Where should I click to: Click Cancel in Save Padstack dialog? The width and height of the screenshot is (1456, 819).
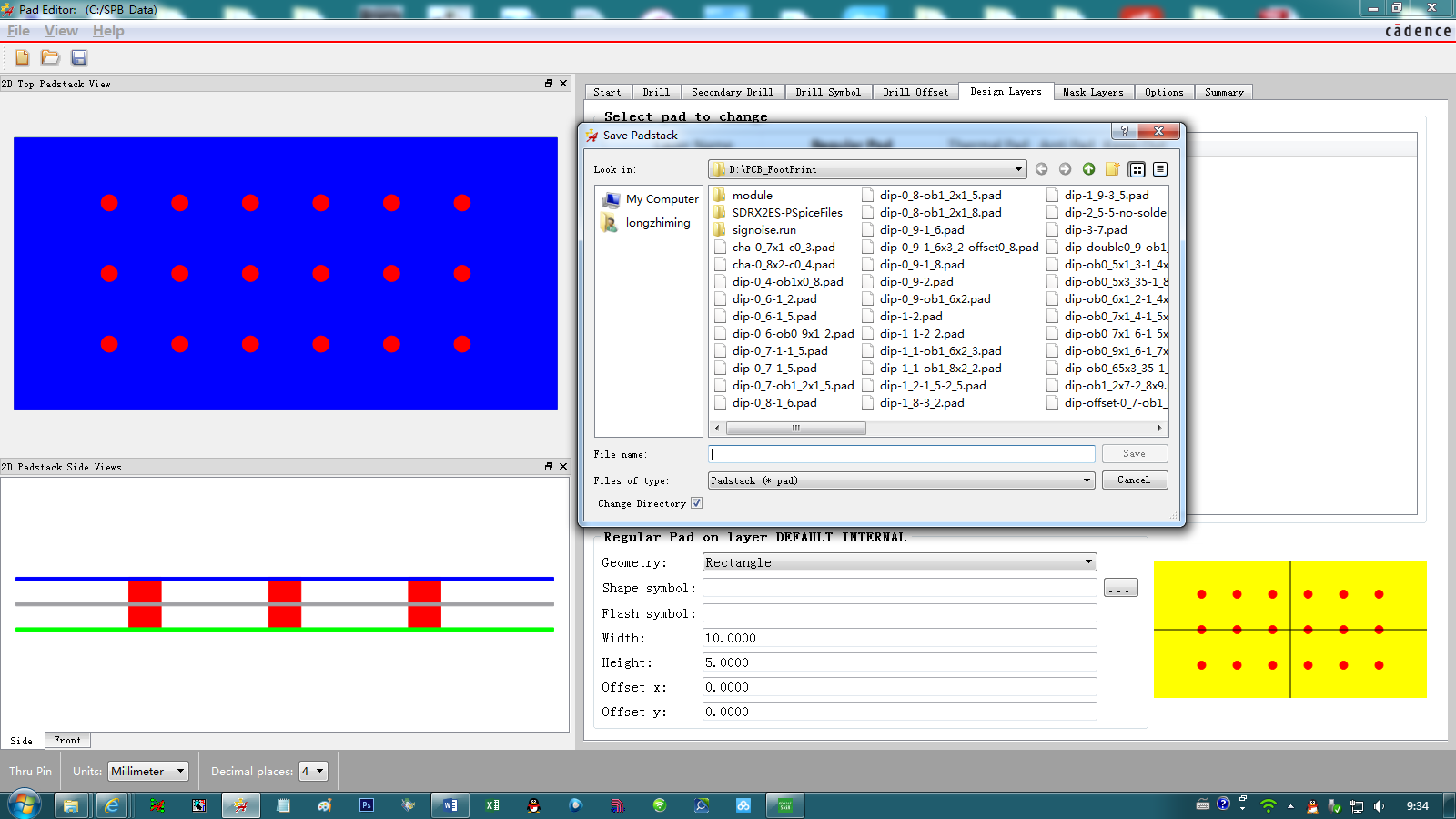[1134, 480]
